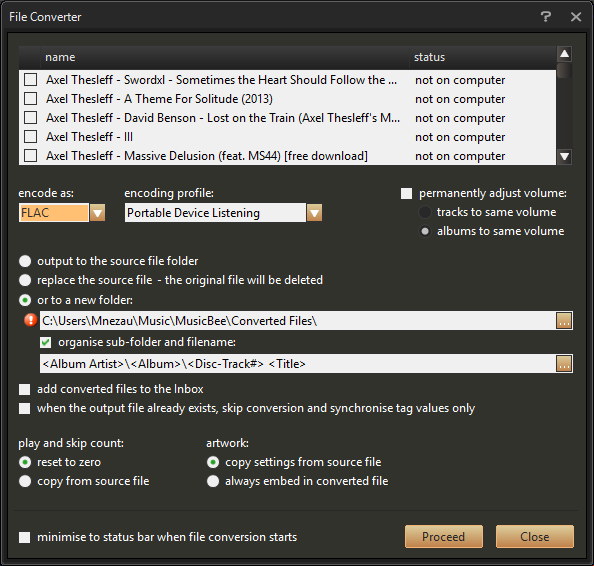Enable minimise to status bar option

click(x=25, y=537)
